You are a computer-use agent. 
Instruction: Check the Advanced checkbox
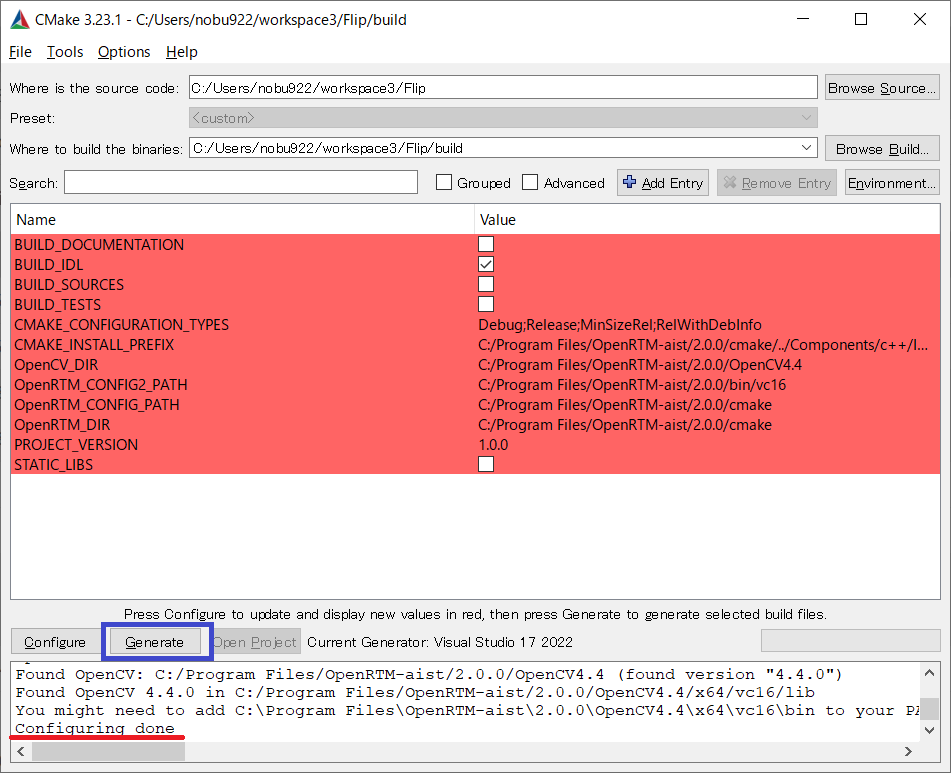pyautogui.click(x=530, y=182)
